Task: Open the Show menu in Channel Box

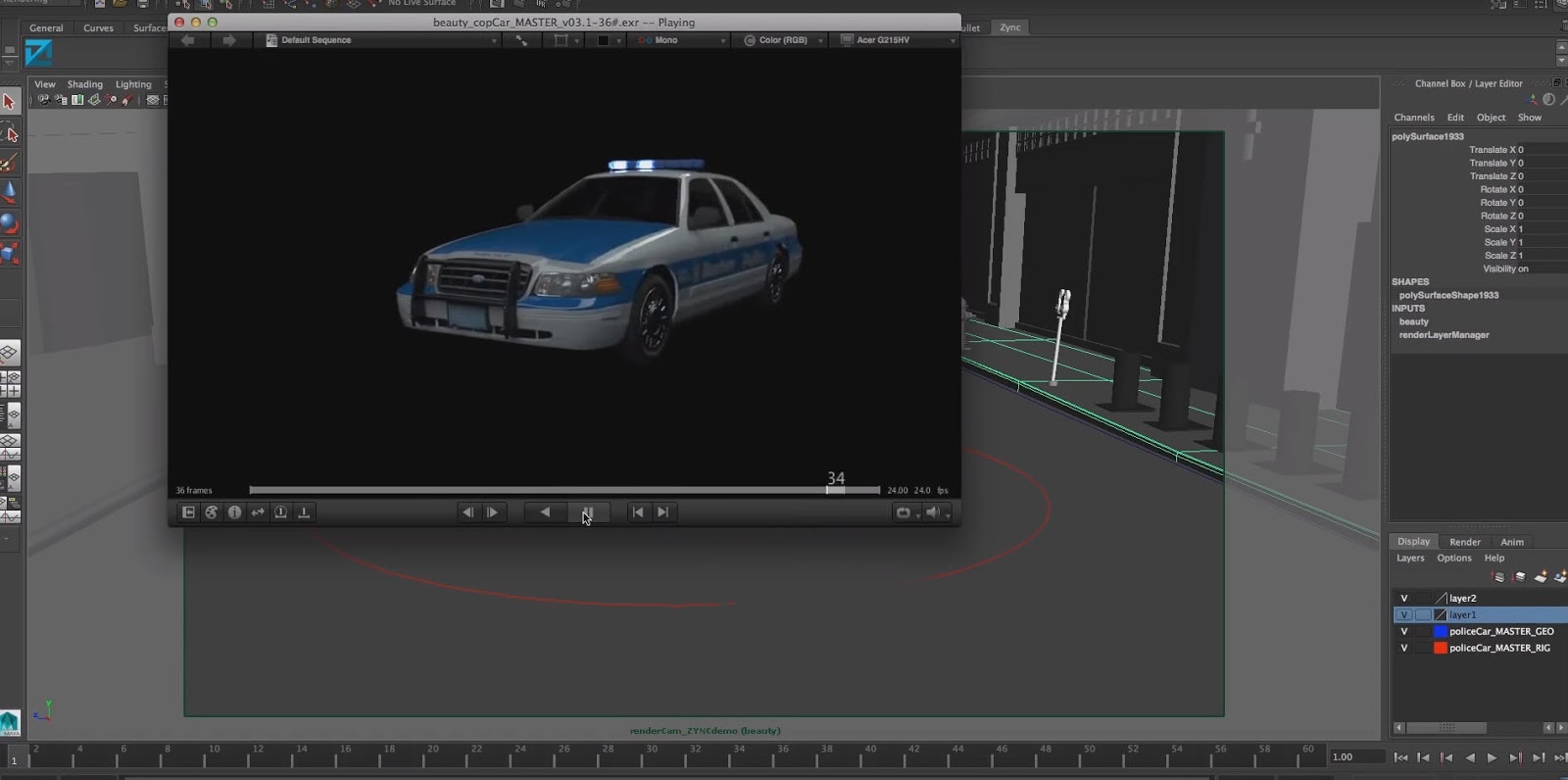Action: [1530, 118]
